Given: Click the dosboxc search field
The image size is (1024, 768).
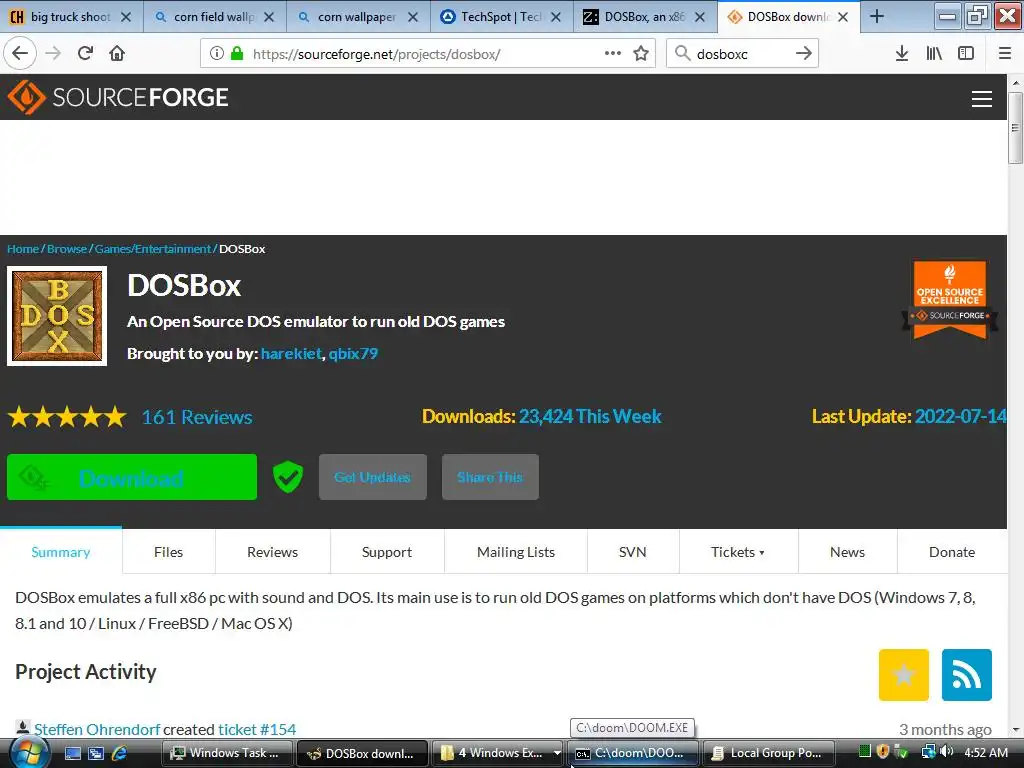Looking at the screenshot, I should [x=741, y=54].
